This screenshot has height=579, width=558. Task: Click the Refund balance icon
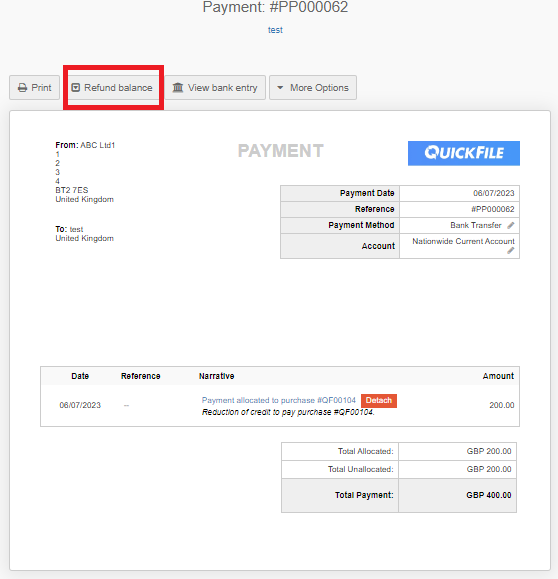click(76, 88)
